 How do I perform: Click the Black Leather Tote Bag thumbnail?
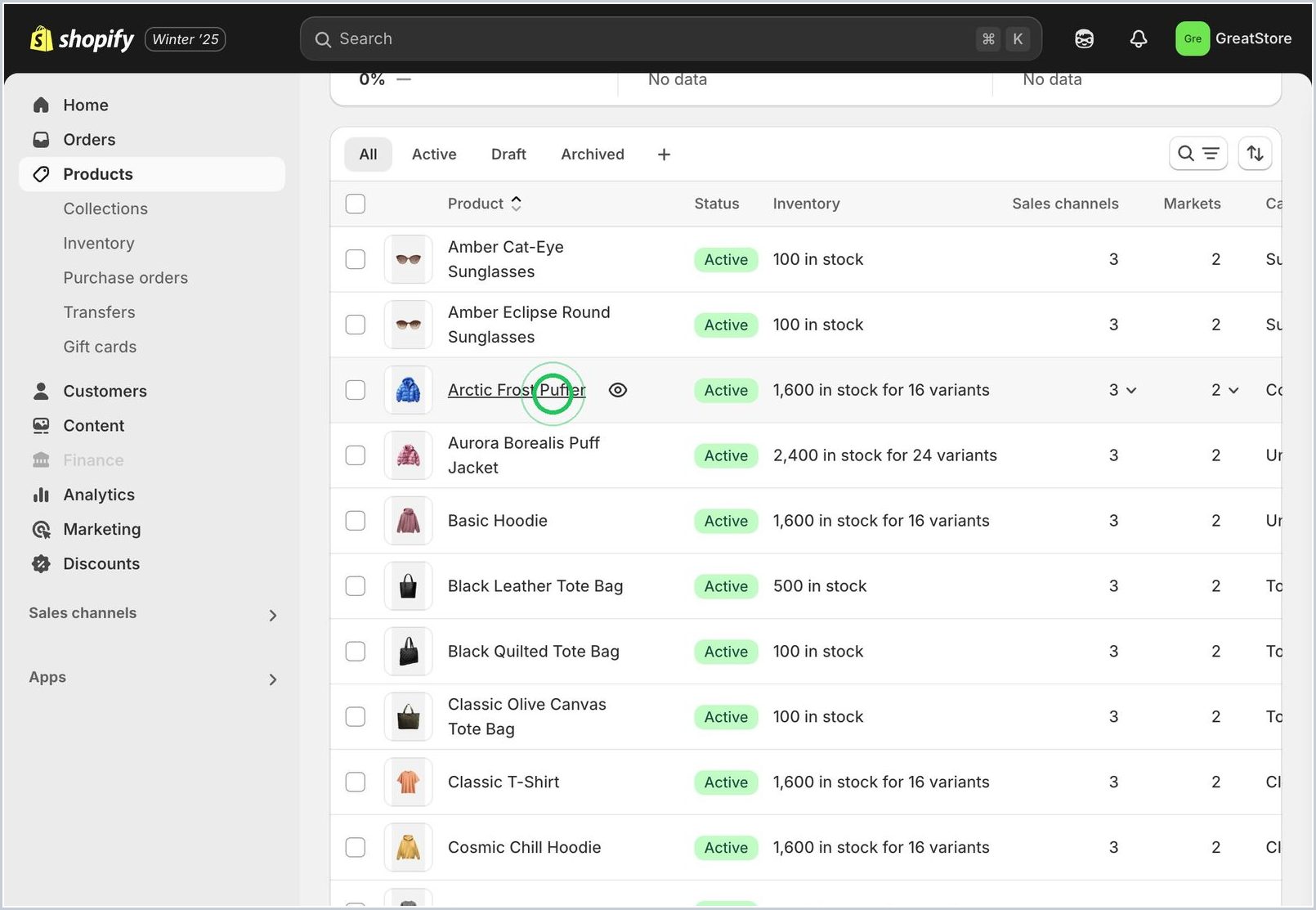[409, 586]
